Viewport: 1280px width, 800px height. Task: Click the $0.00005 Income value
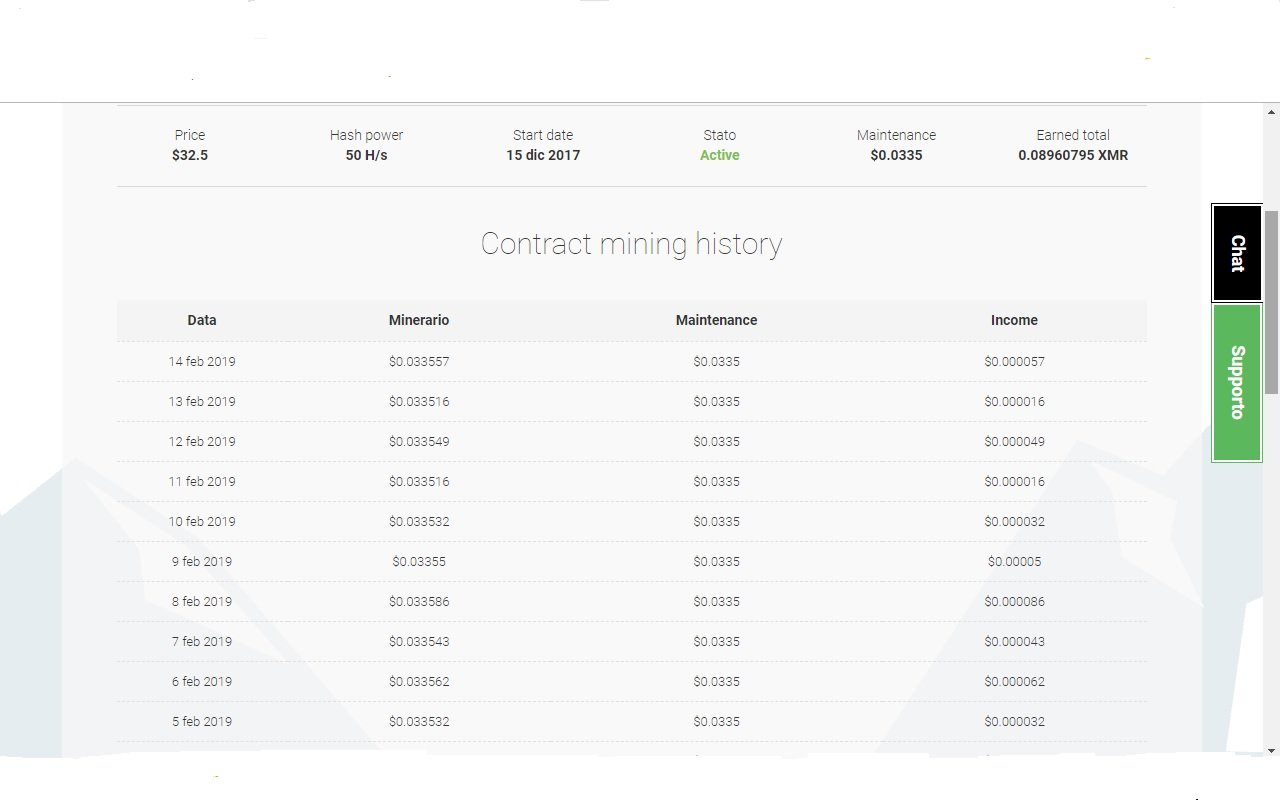coord(1014,561)
